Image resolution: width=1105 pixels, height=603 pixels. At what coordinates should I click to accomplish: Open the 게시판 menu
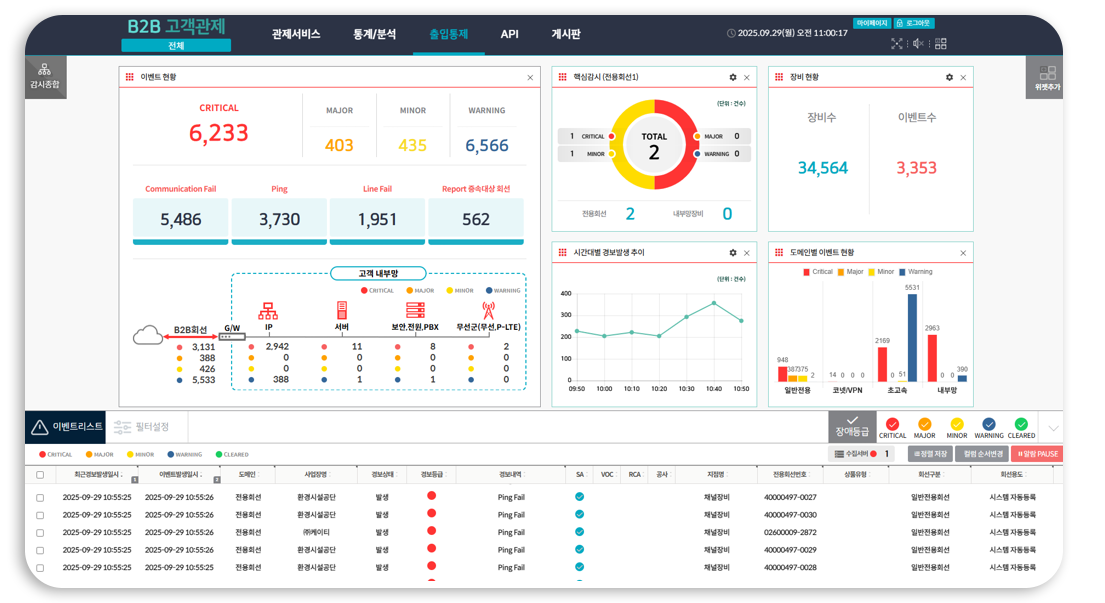566,34
